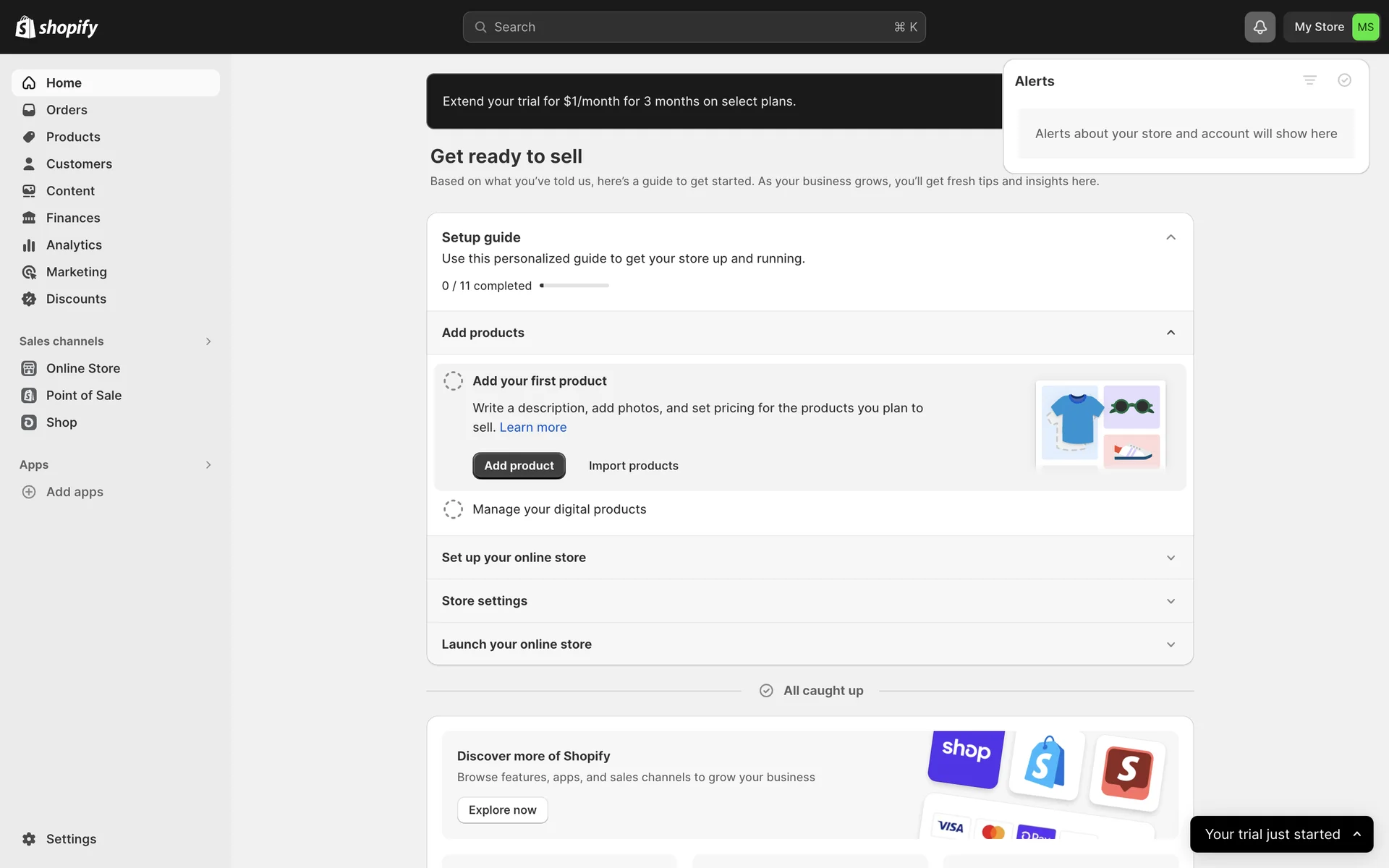The image size is (1389, 868).
Task: Click the Analytics bar chart icon
Action: (x=29, y=245)
